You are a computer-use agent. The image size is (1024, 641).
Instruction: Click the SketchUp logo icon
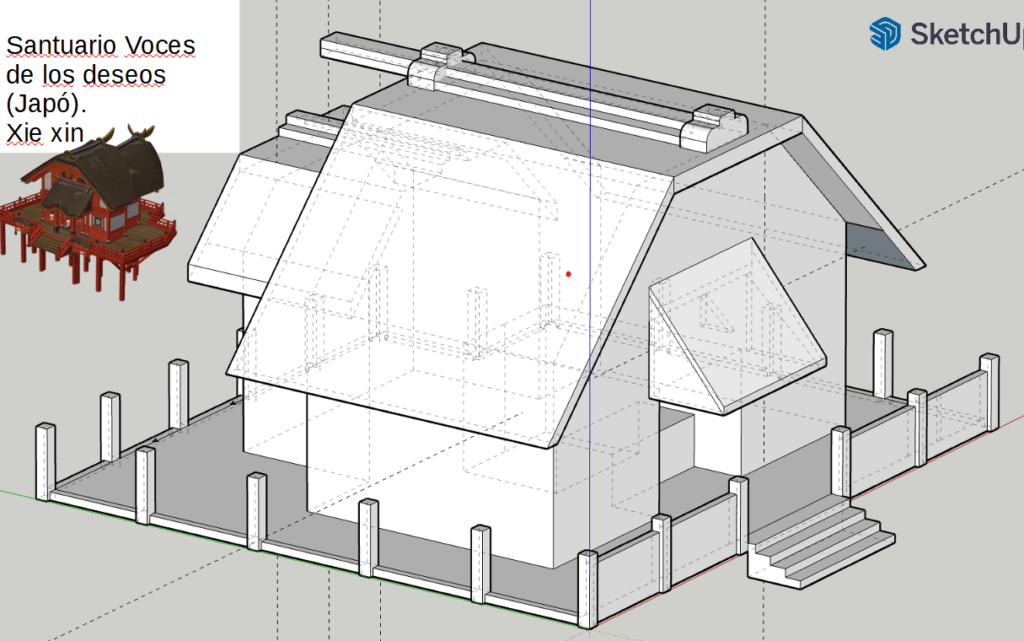[x=885, y=34]
